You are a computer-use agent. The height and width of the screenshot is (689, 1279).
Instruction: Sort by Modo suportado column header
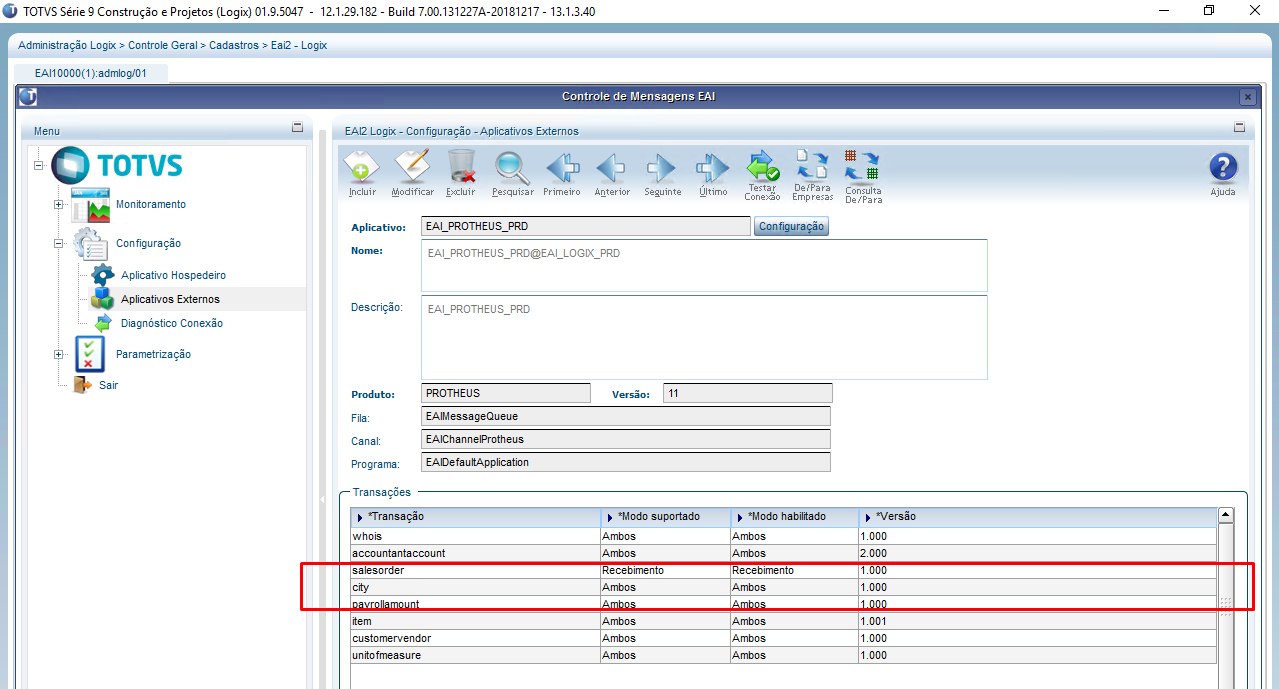666,517
